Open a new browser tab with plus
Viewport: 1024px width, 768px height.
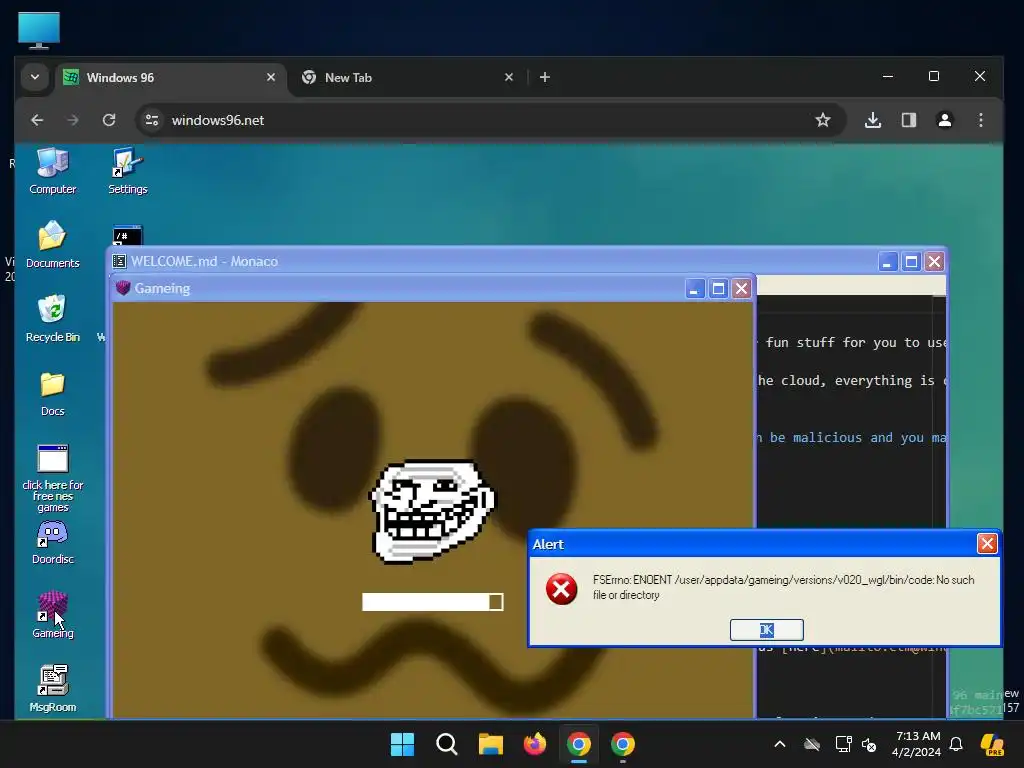pyautogui.click(x=545, y=77)
